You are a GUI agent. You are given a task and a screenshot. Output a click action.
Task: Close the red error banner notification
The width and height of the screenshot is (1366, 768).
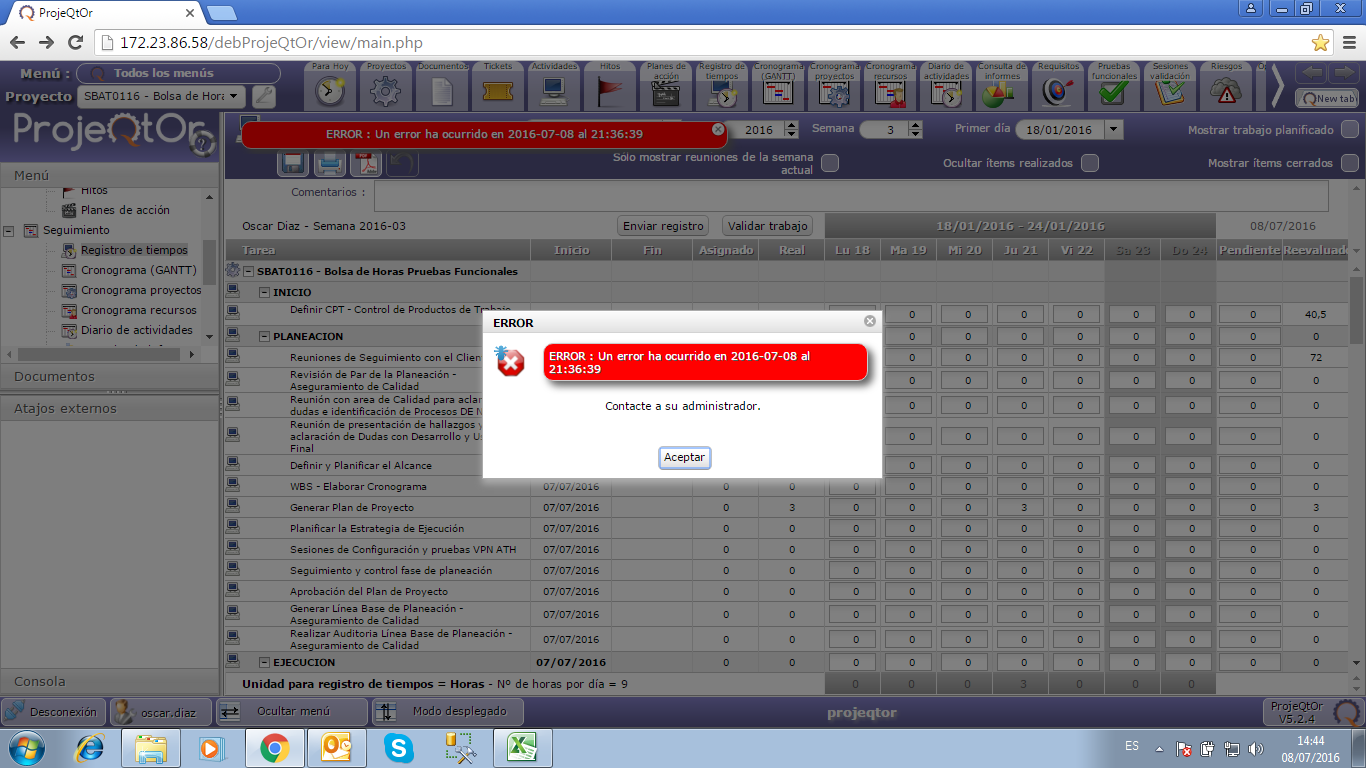(717, 129)
